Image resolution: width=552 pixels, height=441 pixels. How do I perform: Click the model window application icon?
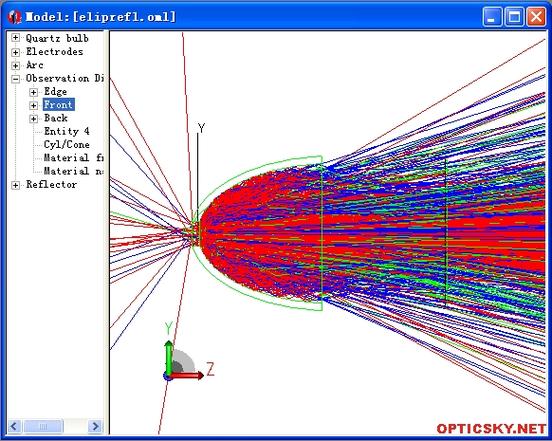[x=15, y=17]
